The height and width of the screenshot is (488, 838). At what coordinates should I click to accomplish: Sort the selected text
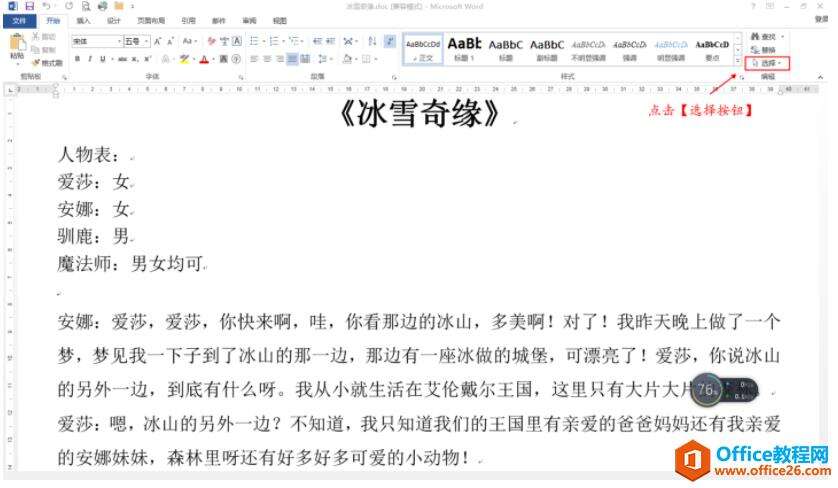[373, 41]
